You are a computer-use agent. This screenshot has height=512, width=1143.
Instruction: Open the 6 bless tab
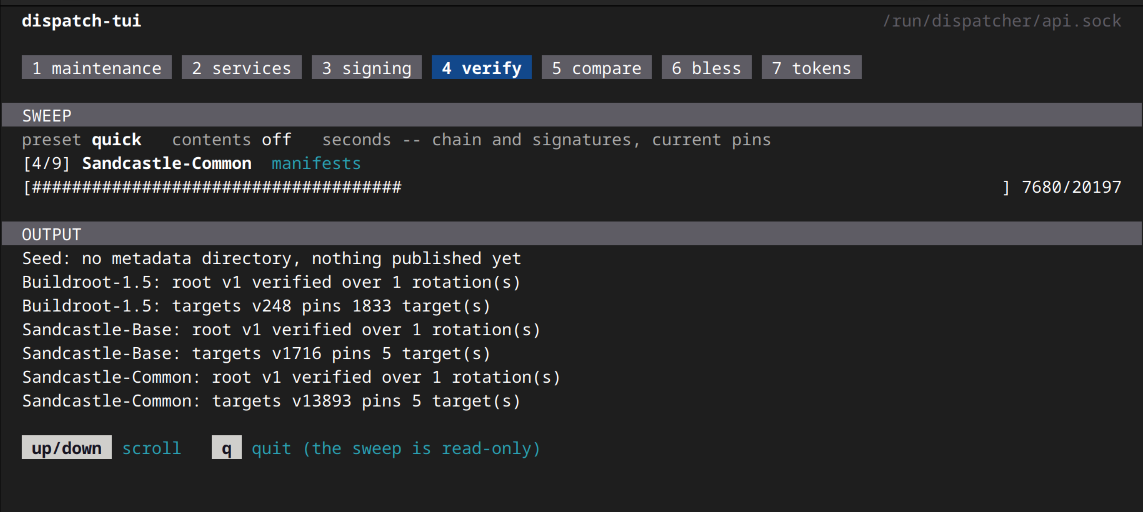click(706, 68)
